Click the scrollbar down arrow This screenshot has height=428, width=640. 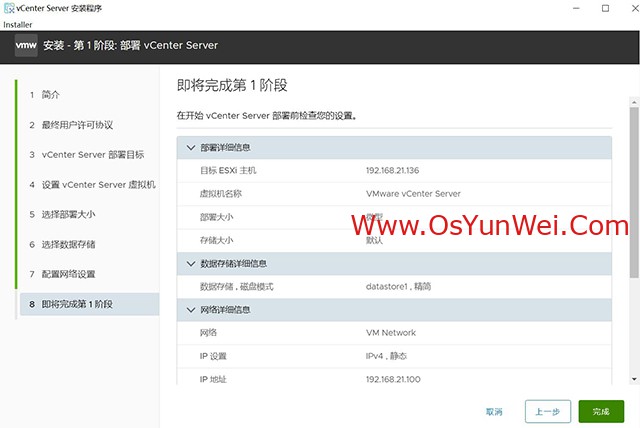coord(634,379)
